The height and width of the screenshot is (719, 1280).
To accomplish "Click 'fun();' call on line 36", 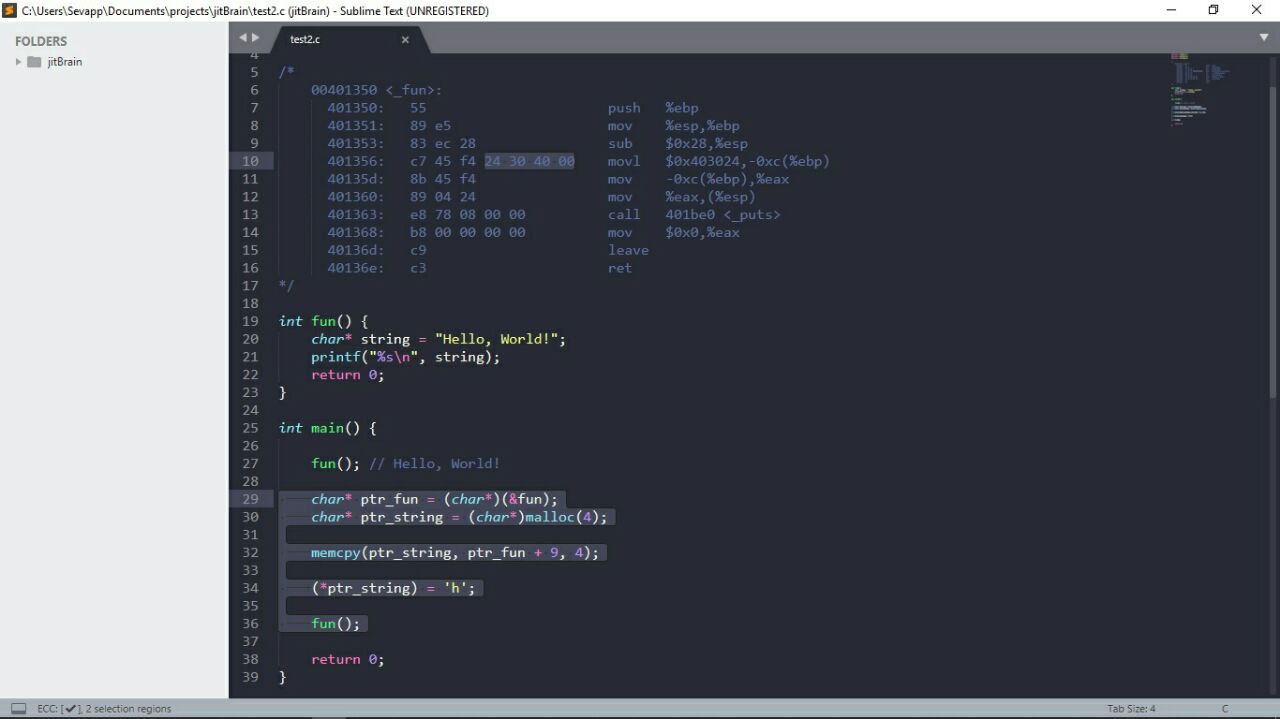I will coord(336,624).
